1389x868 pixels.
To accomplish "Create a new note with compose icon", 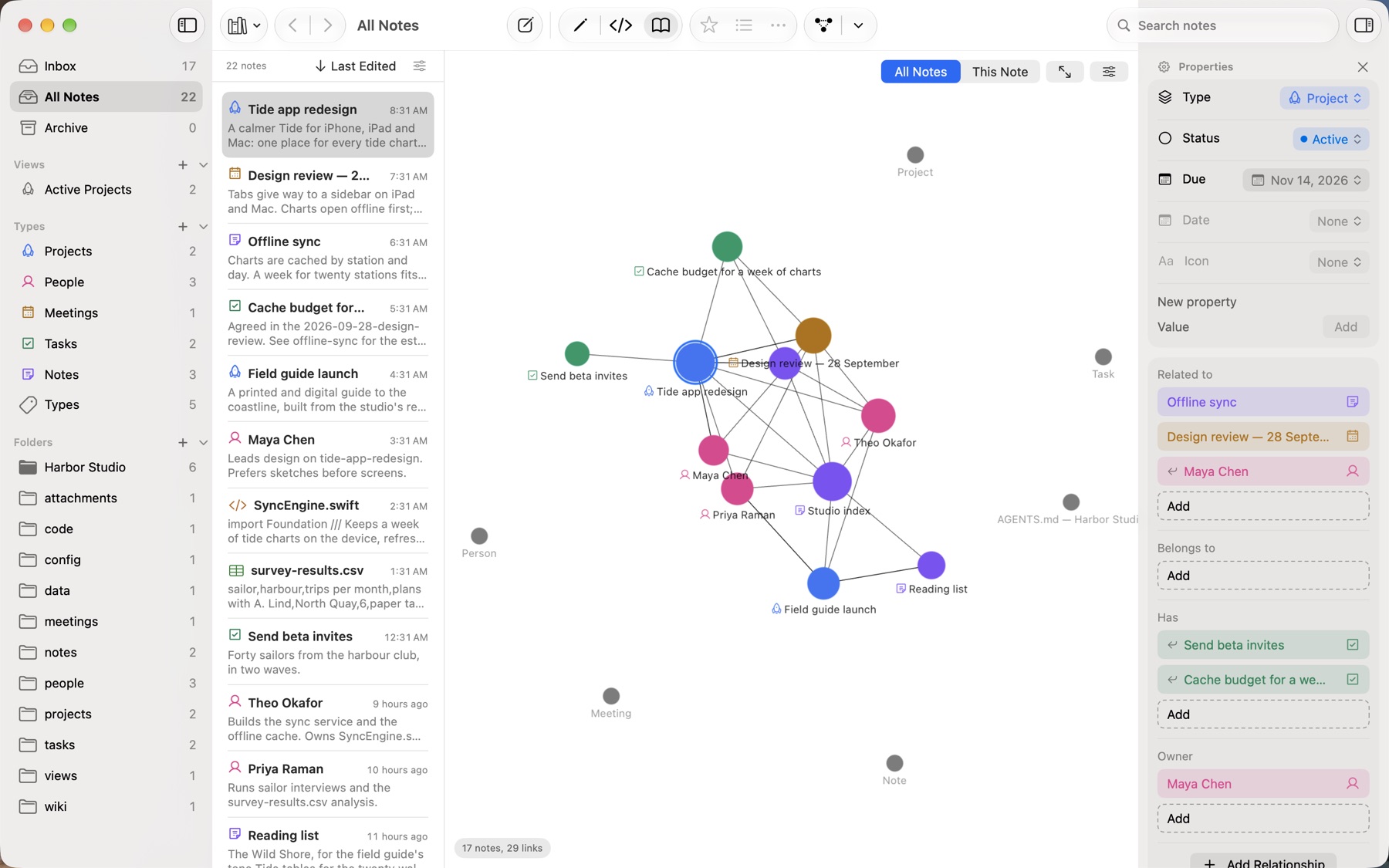I will pyautogui.click(x=525, y=25).
